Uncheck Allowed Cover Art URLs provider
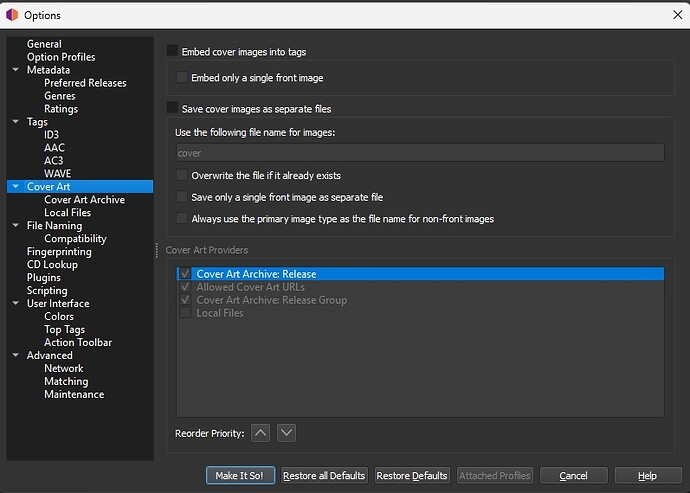 tap(185, 287)
